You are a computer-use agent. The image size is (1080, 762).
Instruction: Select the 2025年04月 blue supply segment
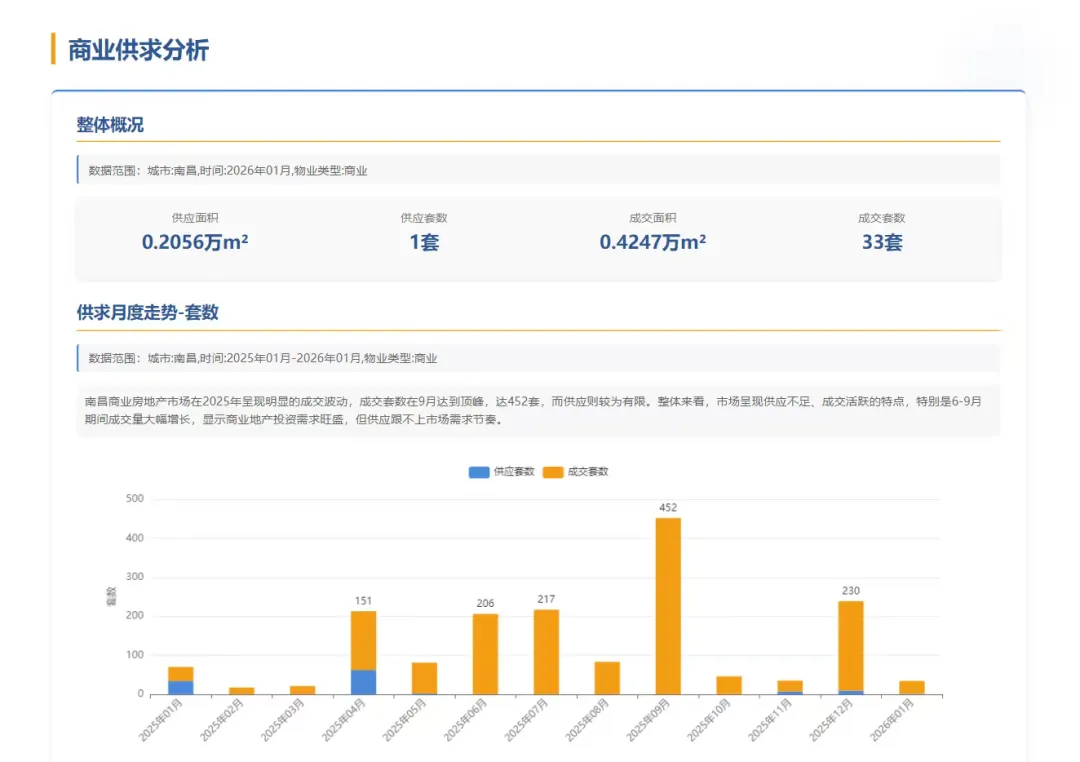click(x=364, y=682)
